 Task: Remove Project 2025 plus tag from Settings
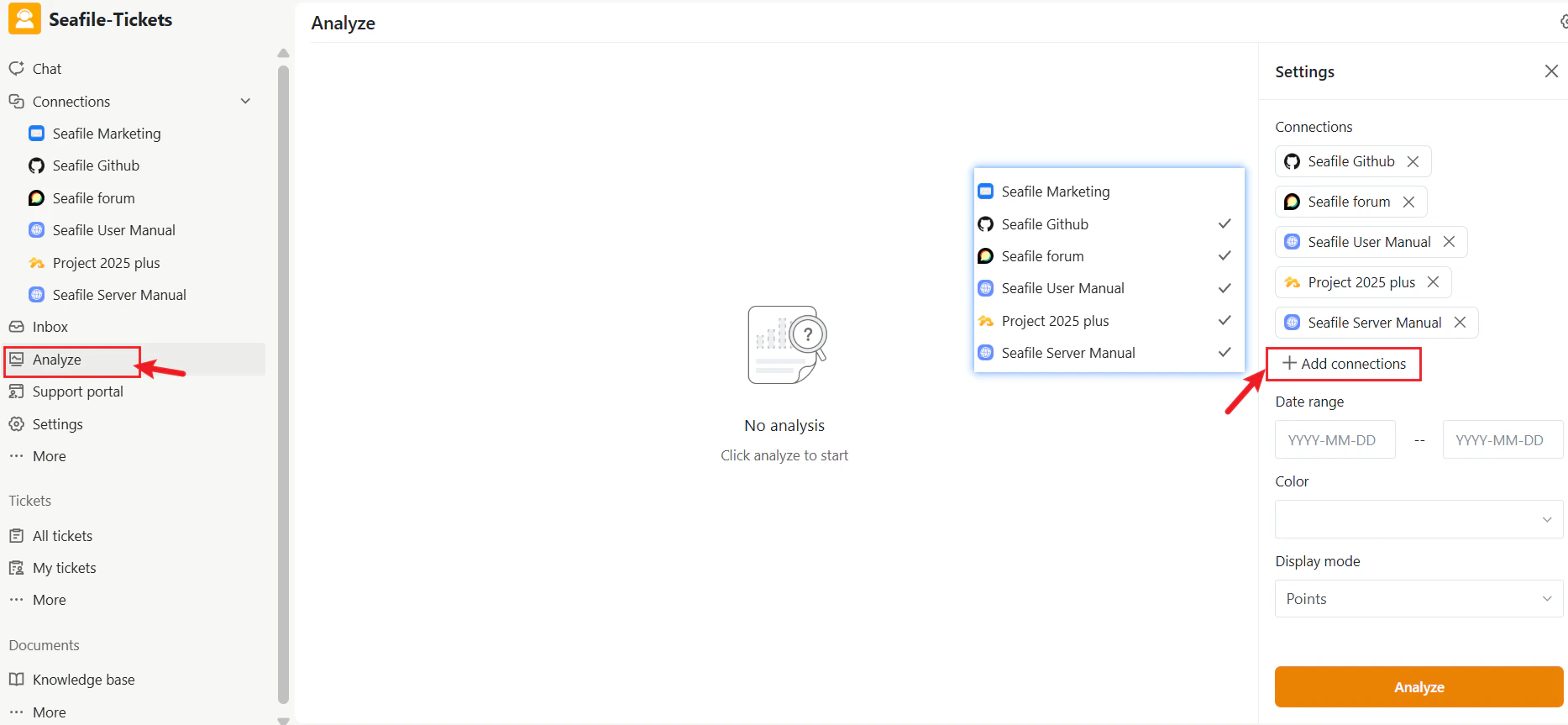click(x=1434, y=282)
